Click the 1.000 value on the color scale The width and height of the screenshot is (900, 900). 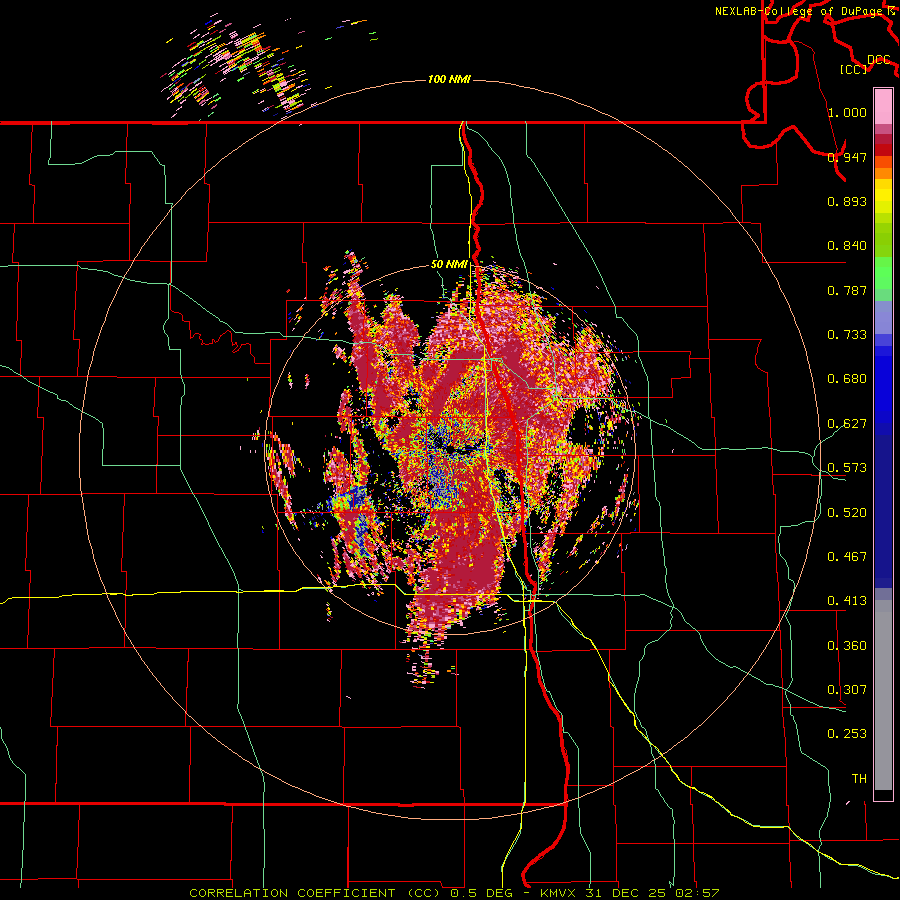[847, 112]
